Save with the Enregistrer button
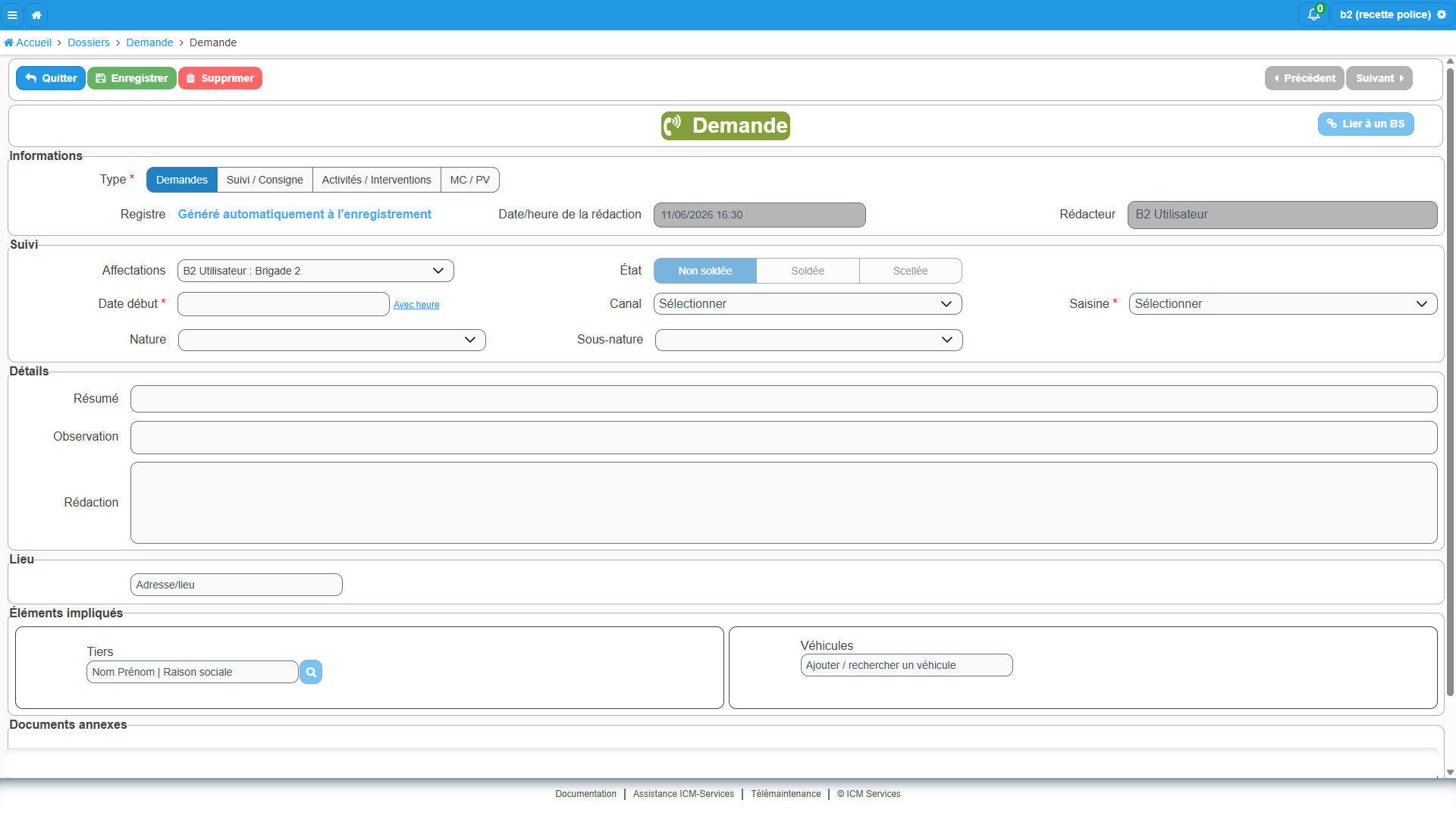1456x819 pixels. tap(132, 78)
